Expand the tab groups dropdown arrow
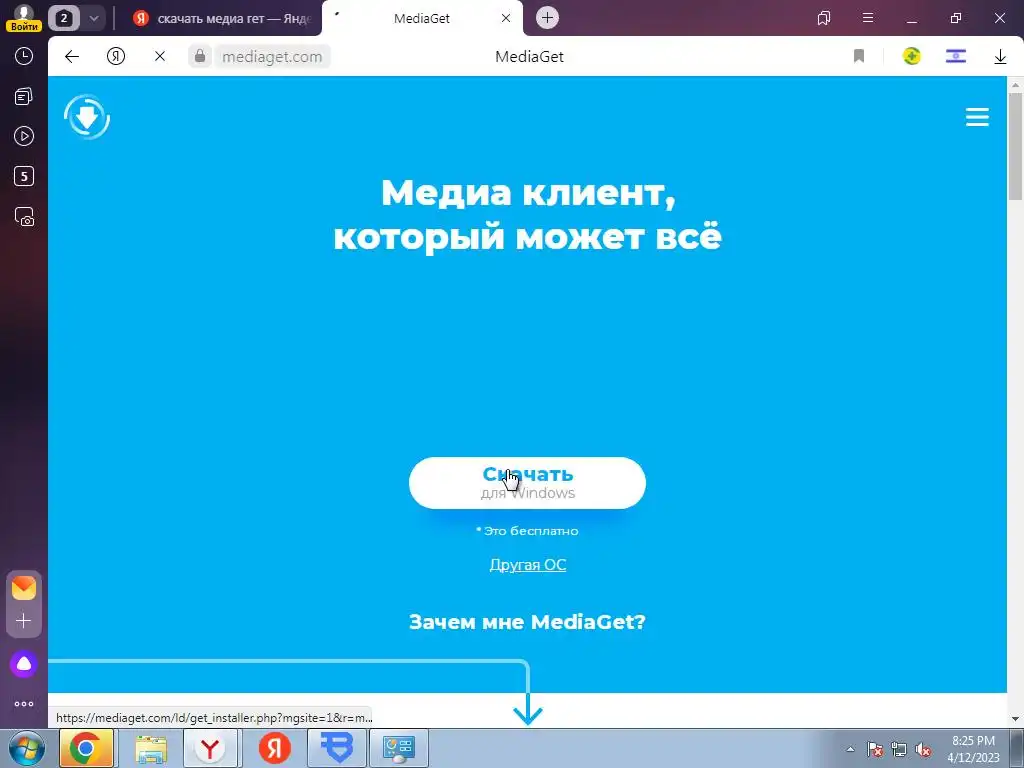 93,18
